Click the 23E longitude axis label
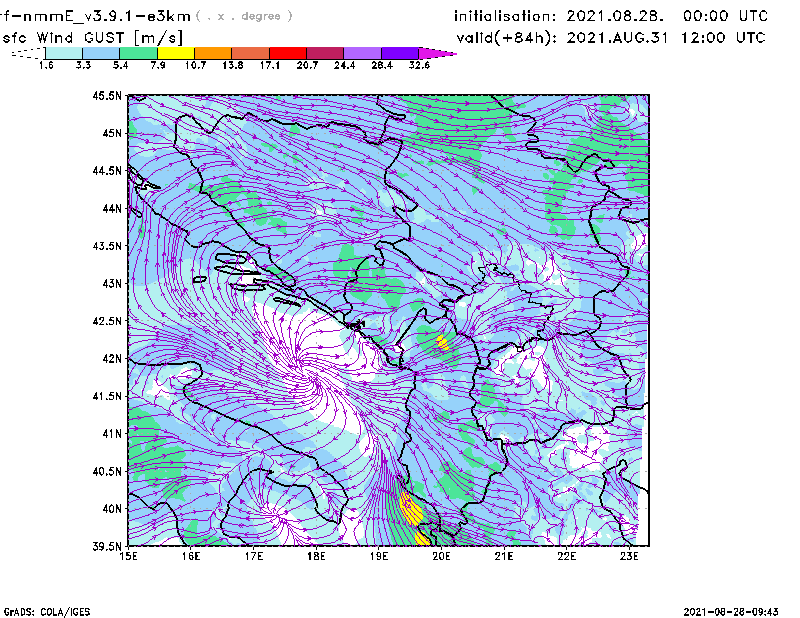 629,556
